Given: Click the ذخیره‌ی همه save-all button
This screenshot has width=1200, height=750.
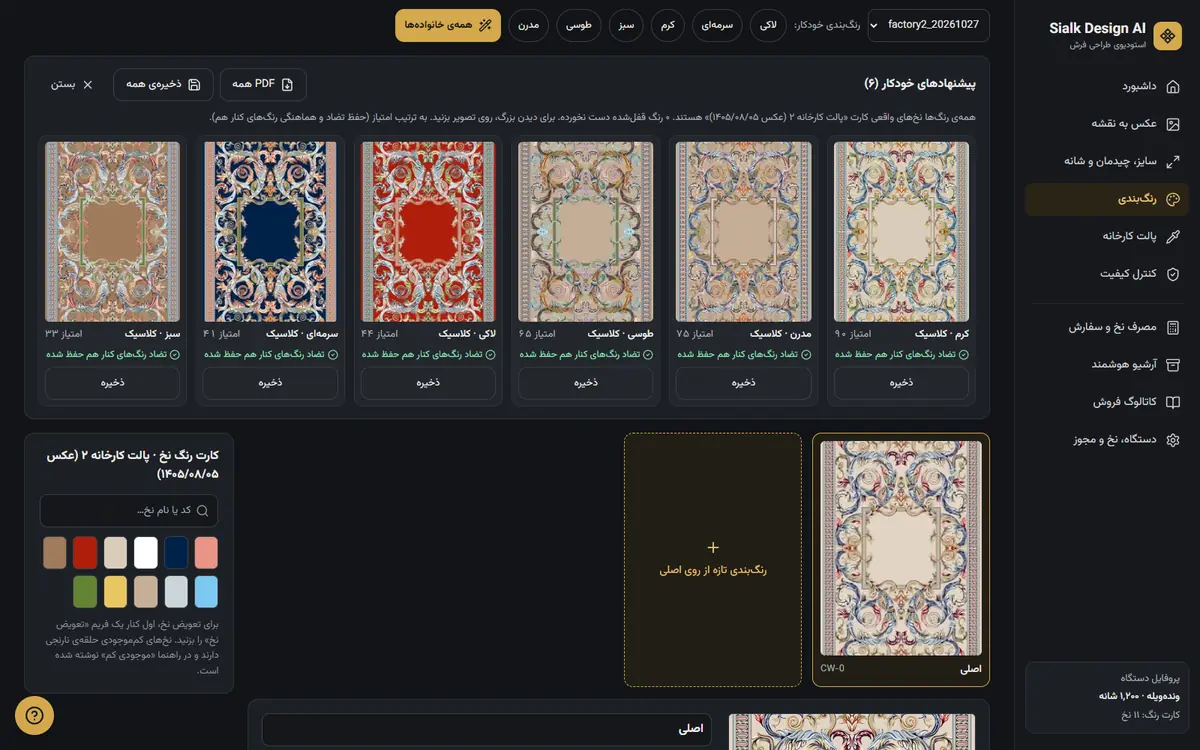Looking at the screenshot, I should [163, 84].
